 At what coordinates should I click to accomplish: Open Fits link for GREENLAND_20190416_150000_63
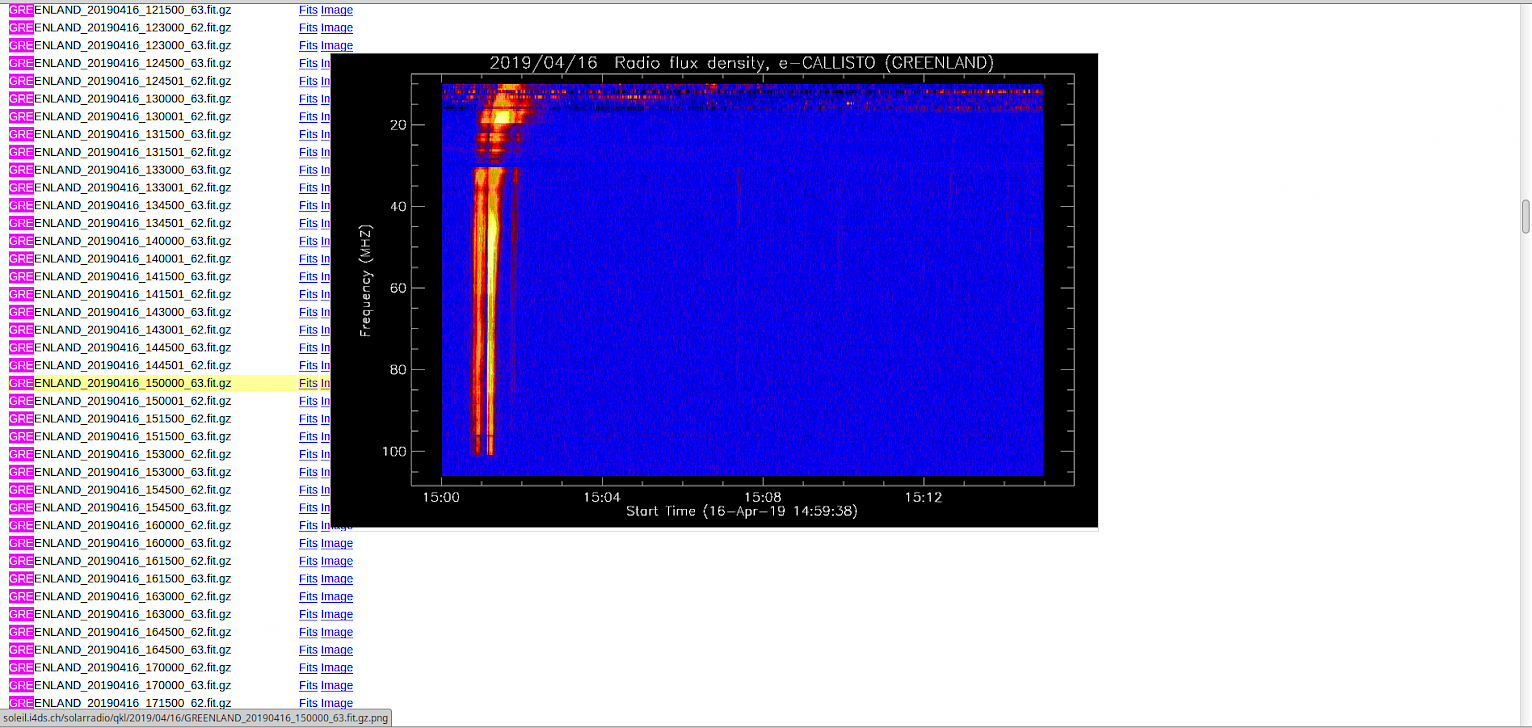[308, 383]
